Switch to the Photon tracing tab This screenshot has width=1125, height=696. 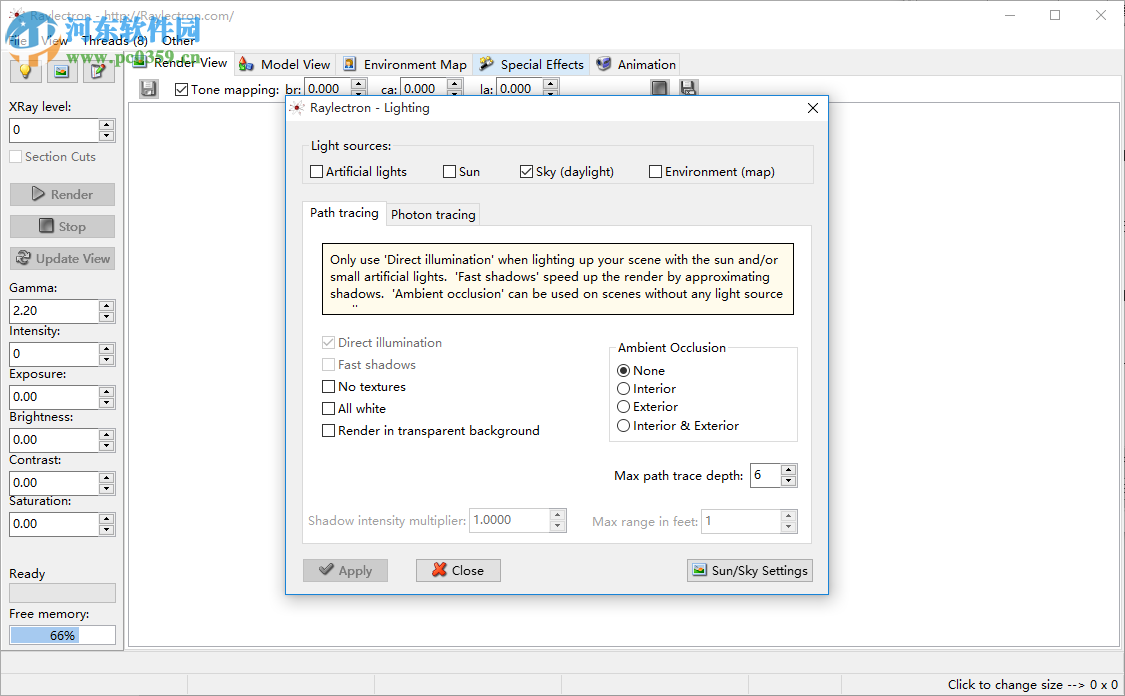[x=433, y=214]
